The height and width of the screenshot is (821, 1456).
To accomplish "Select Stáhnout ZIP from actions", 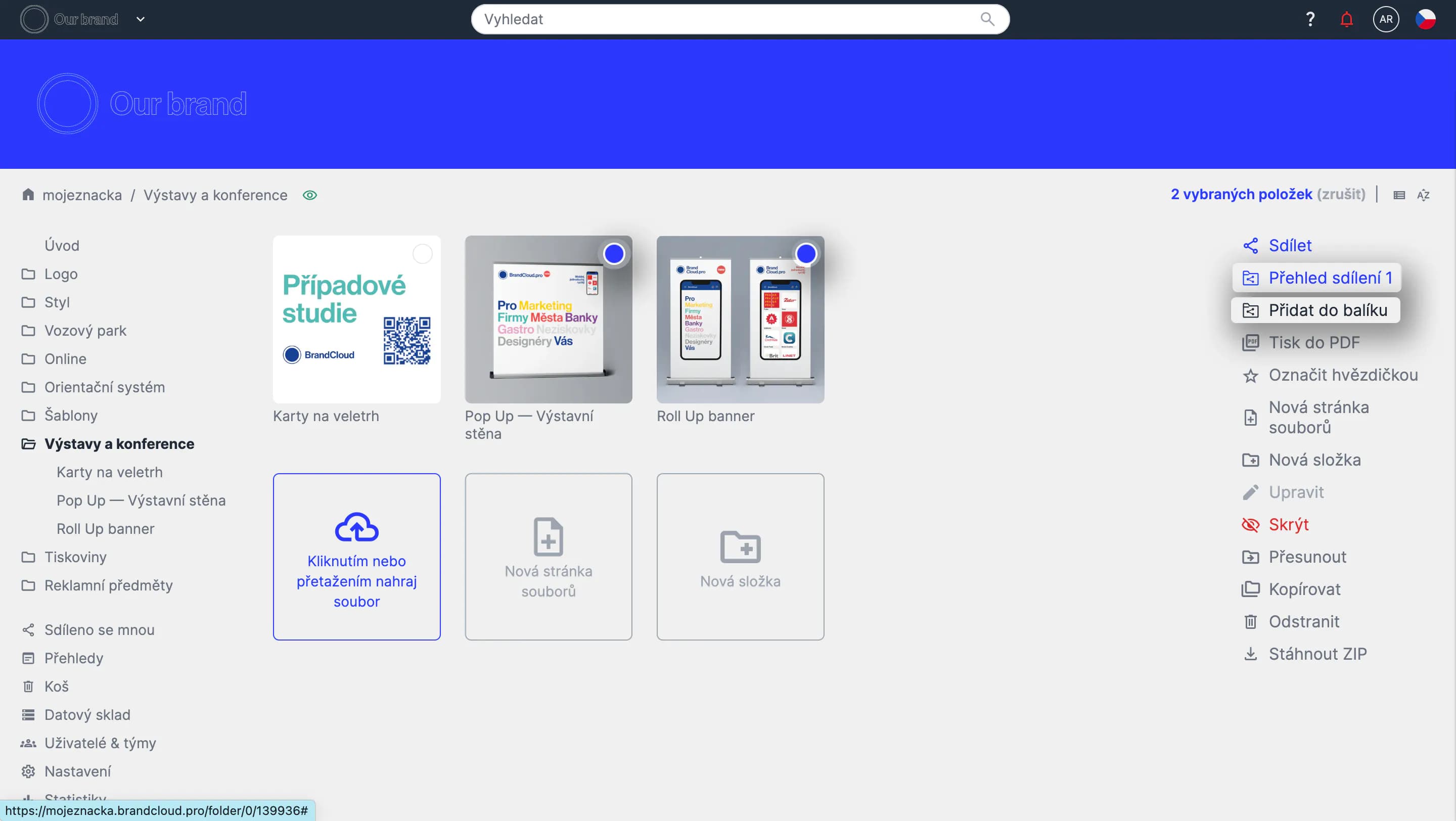I will [1317, 654].
